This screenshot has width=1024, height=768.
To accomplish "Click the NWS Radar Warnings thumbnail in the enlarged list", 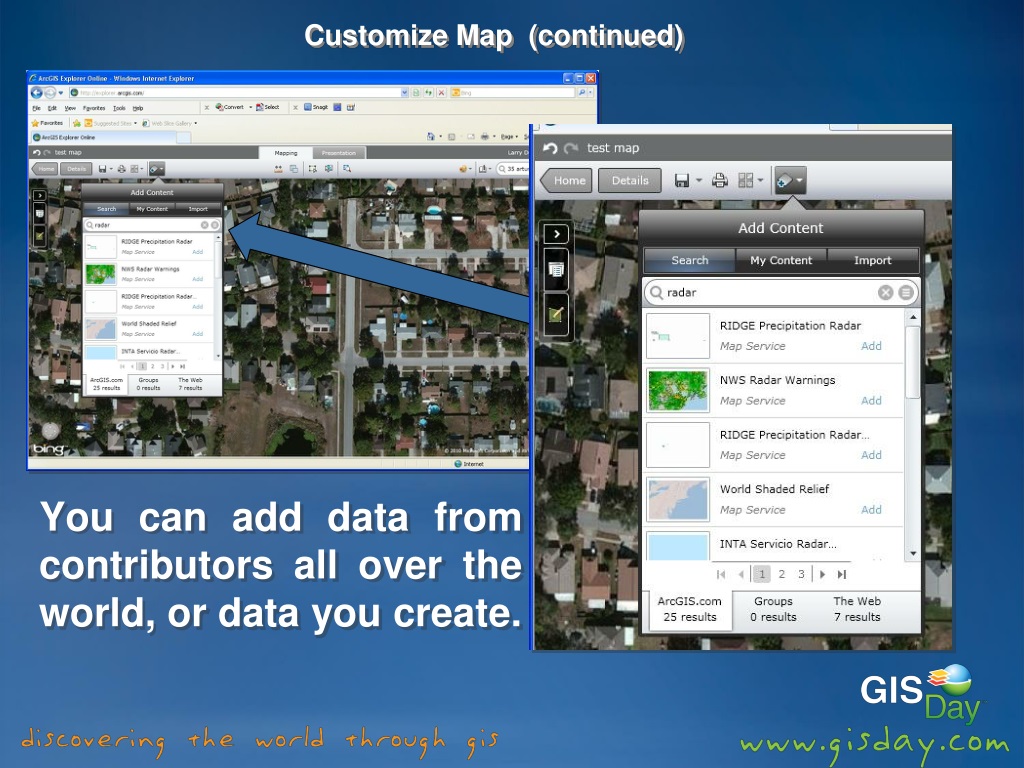I will [x=678, y=390].
